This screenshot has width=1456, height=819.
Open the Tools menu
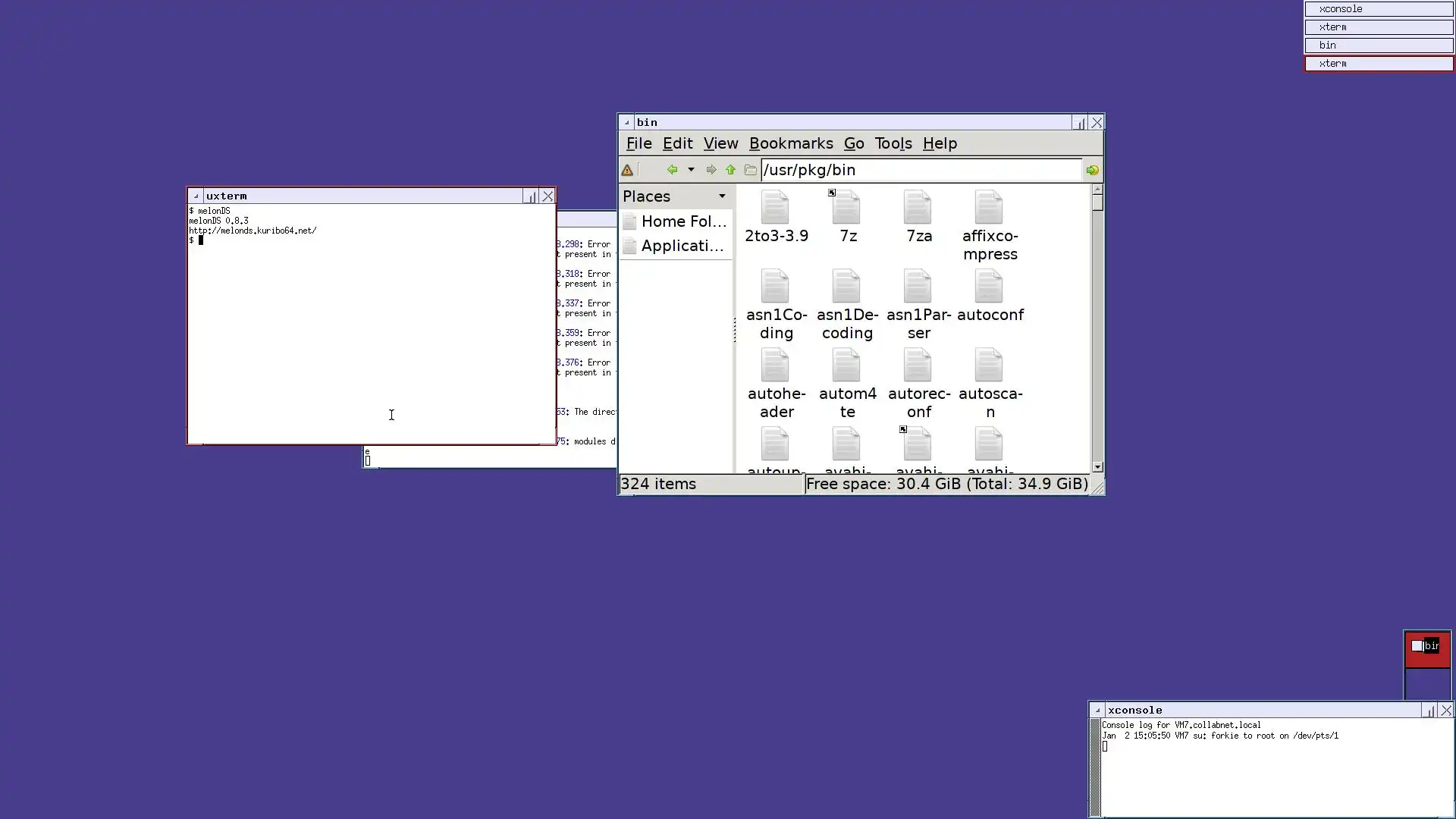(893, 143)
